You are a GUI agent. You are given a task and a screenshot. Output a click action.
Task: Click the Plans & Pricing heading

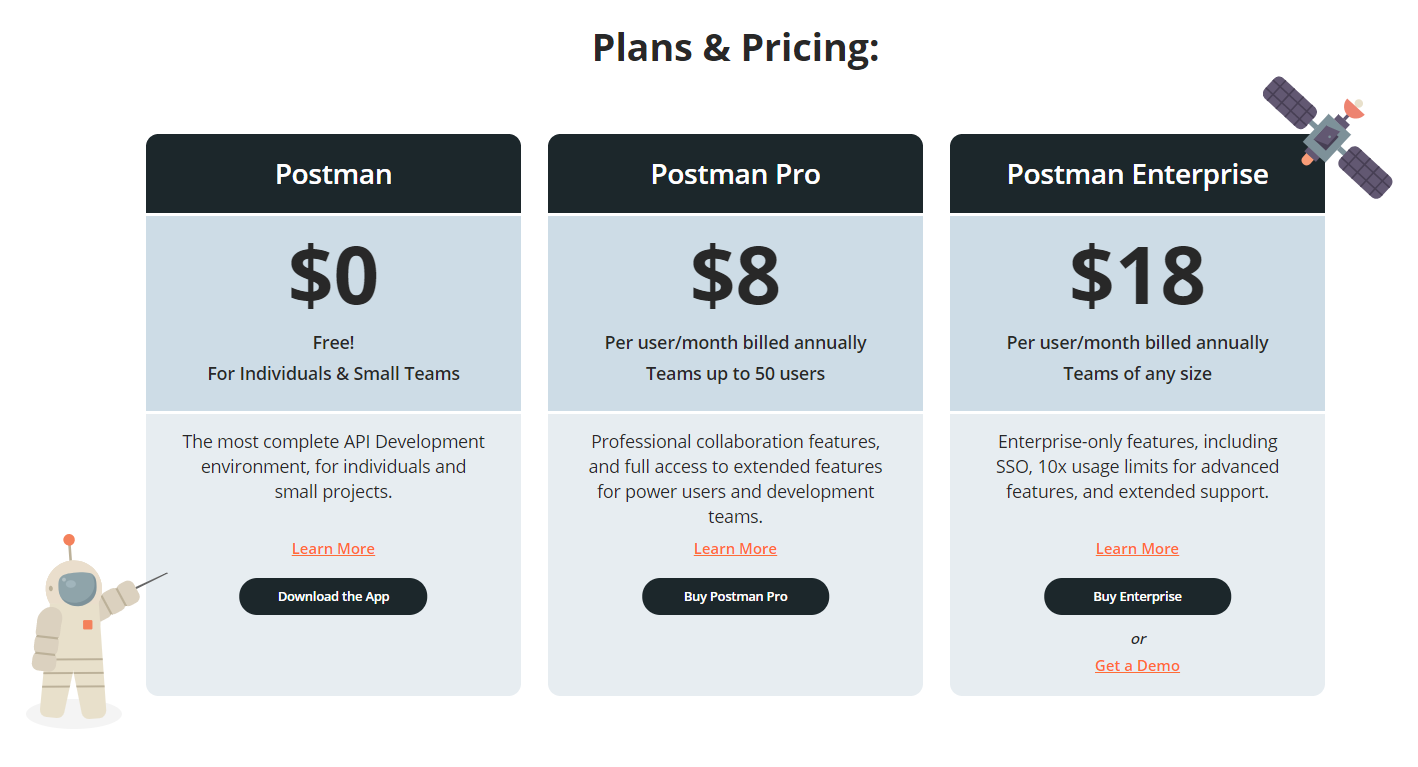pos(735,47)
